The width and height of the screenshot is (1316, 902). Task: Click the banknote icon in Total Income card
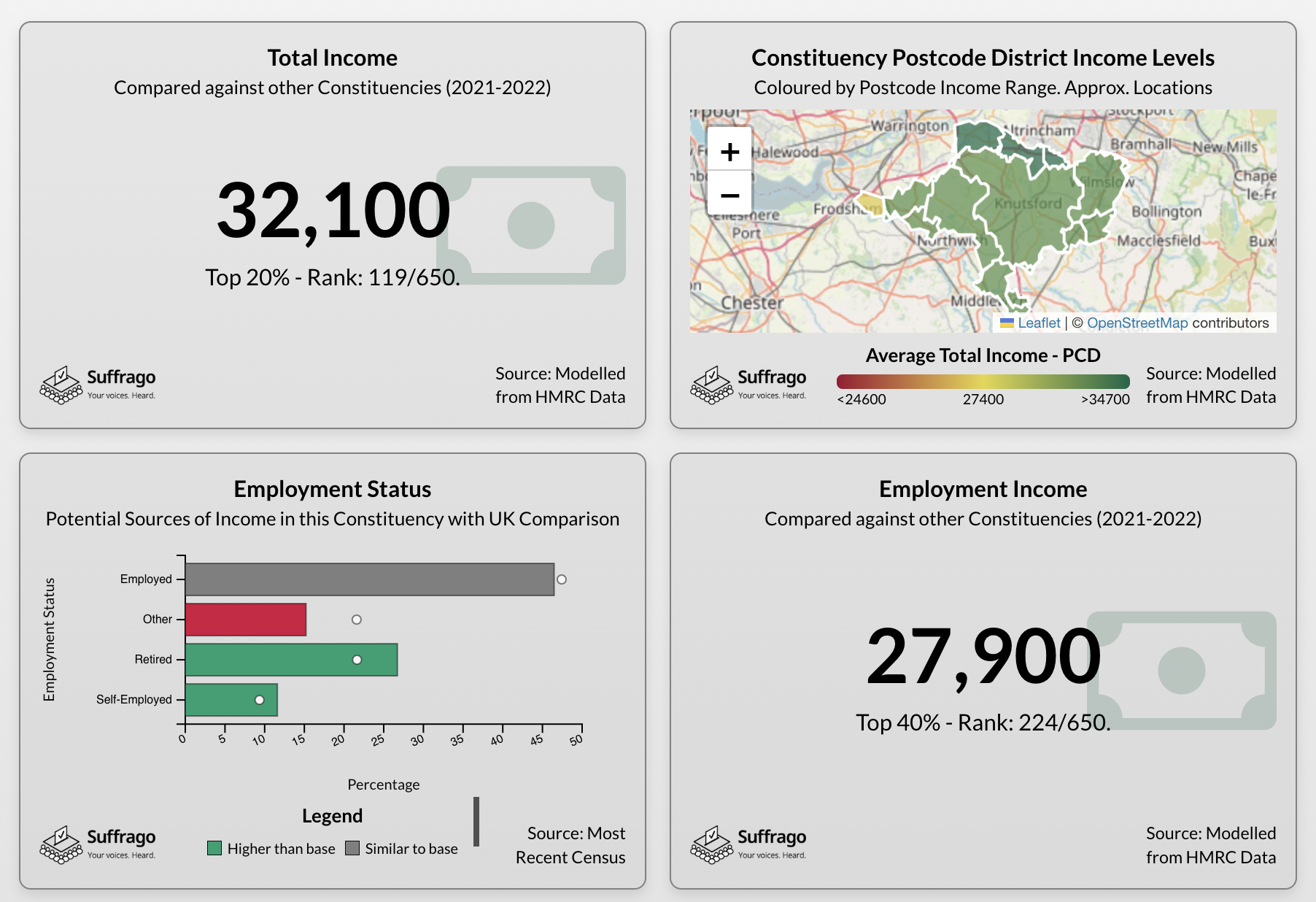coord(531,225)
